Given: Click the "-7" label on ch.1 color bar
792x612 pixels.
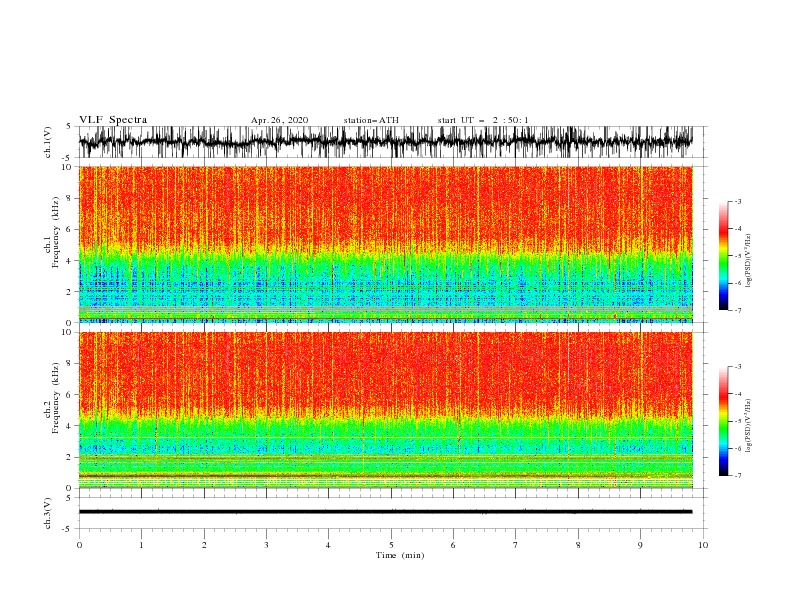Looking at the screenshot, I should point(738,310).
